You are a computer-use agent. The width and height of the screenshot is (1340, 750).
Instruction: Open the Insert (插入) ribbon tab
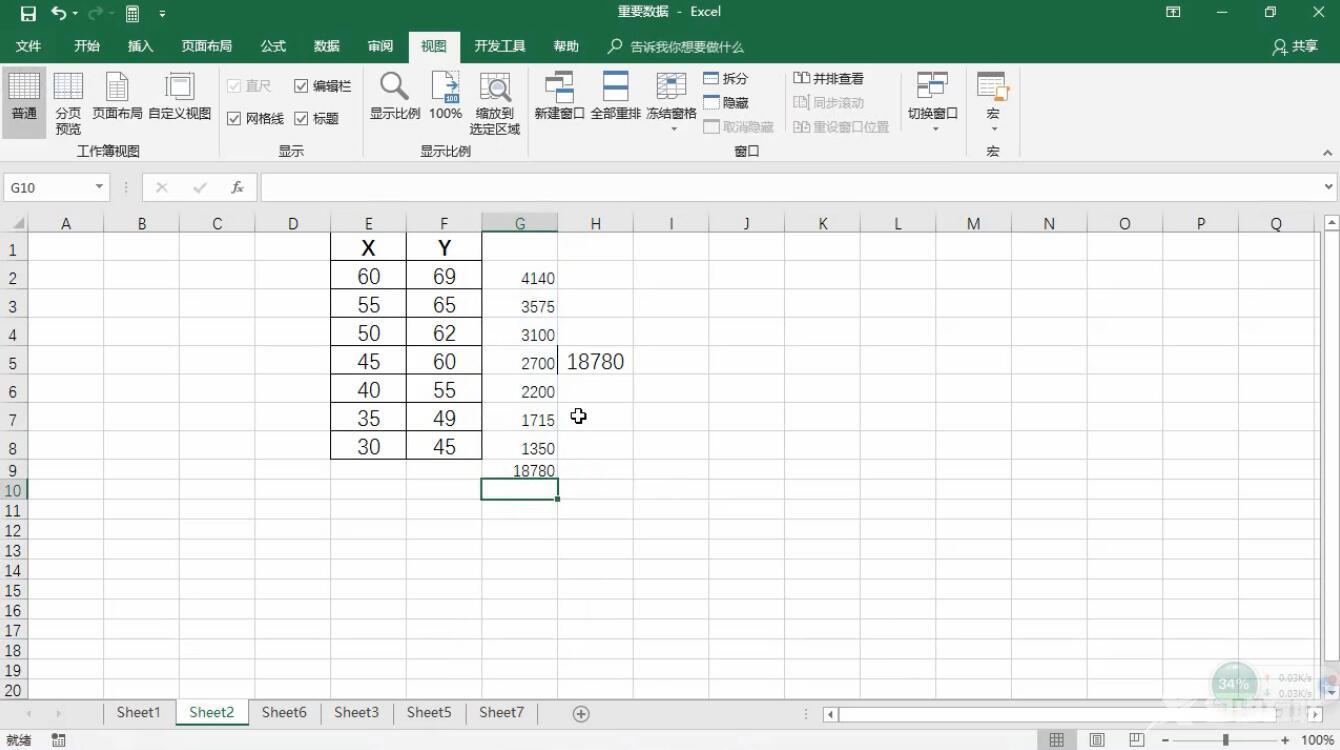pyautogui.click(x=141, y=46)
